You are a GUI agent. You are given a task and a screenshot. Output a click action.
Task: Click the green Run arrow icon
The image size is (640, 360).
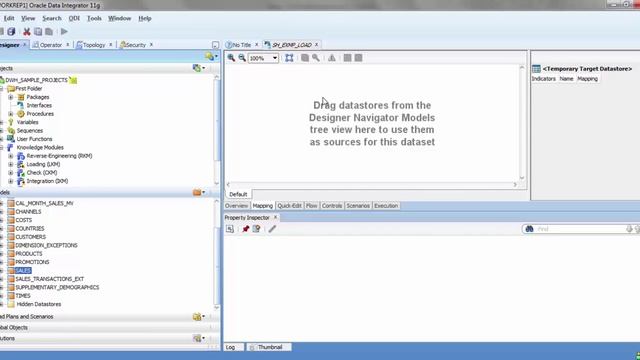coord(64,31)
